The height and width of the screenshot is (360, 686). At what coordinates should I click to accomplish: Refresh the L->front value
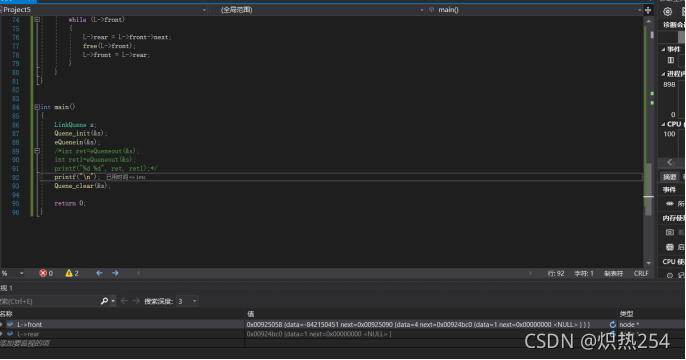coord(612,325)
